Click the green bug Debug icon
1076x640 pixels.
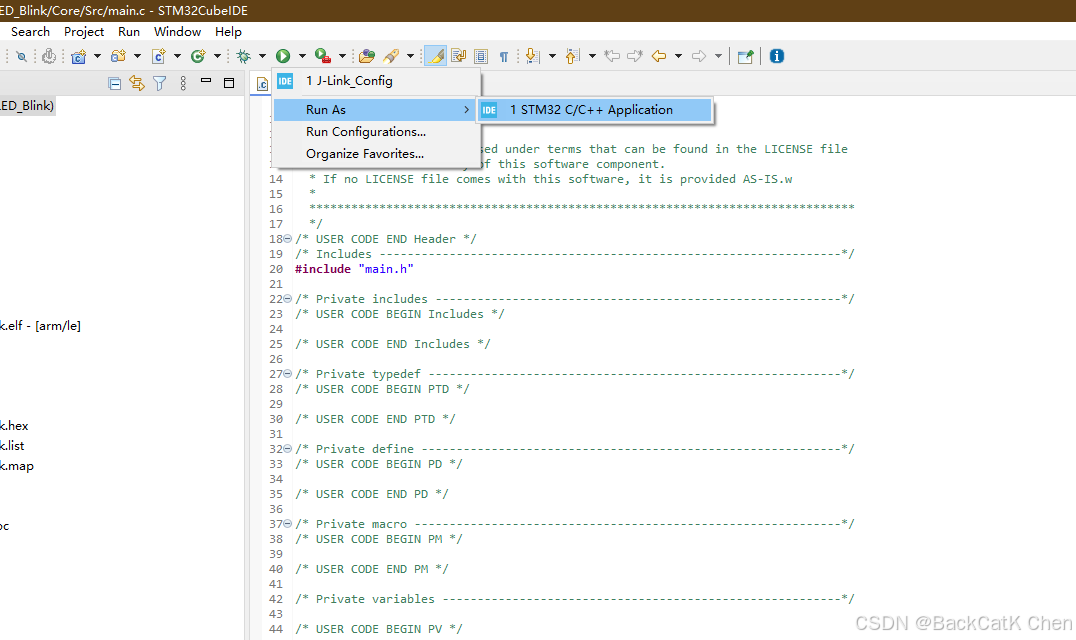(244, 56)
